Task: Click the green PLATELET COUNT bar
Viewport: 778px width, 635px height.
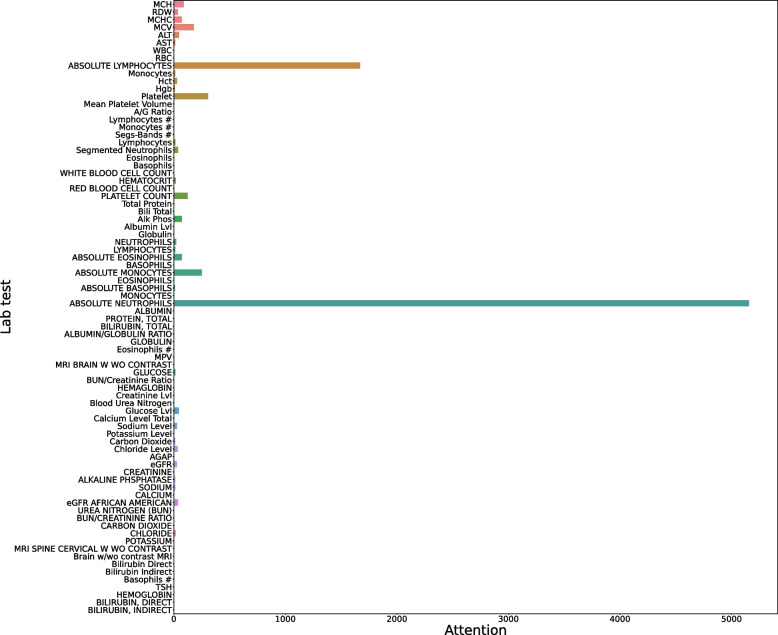Action: (x=180, y=196)
